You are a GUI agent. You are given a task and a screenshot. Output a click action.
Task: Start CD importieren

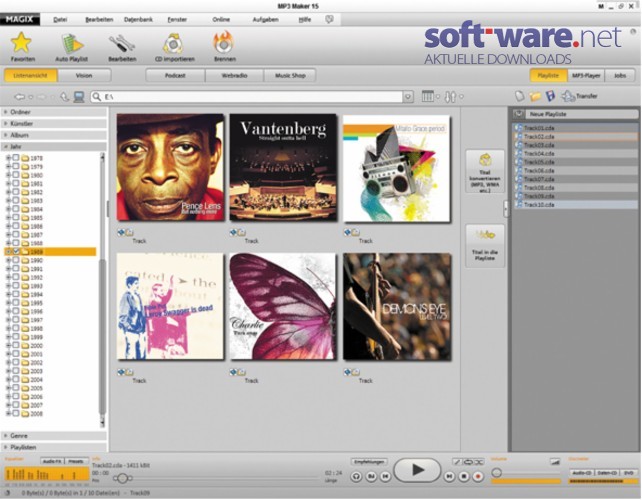(x=174, y=44)
